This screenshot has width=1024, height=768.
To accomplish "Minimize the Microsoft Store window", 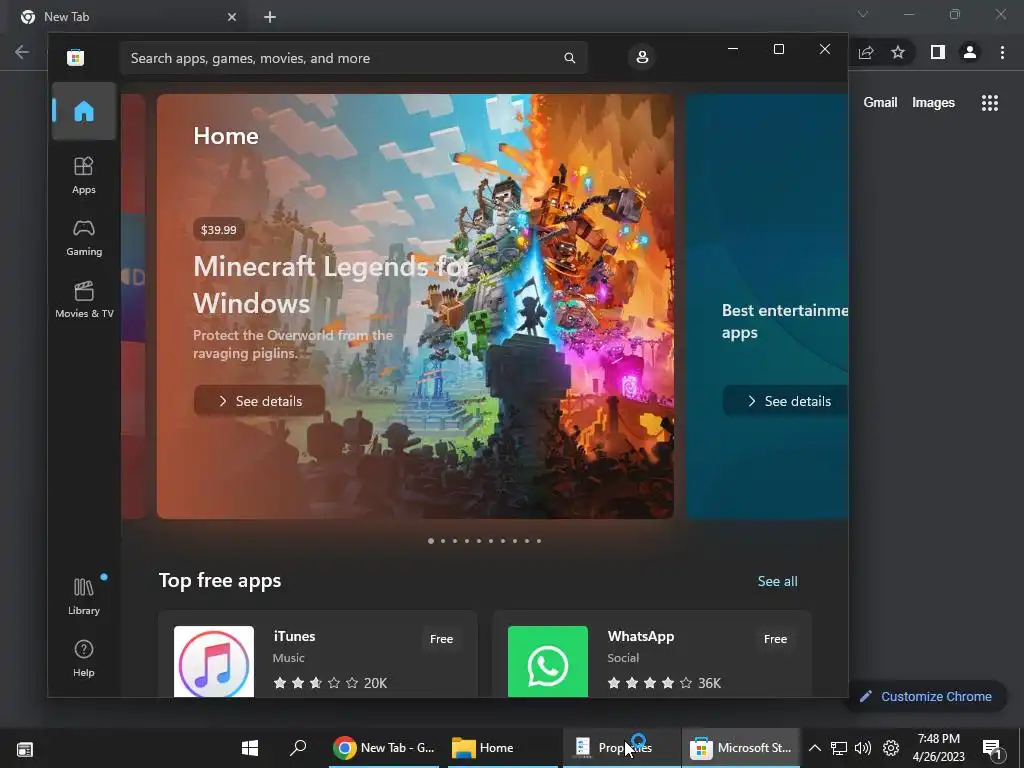I will pyautogui.click(x=733, y=49).
